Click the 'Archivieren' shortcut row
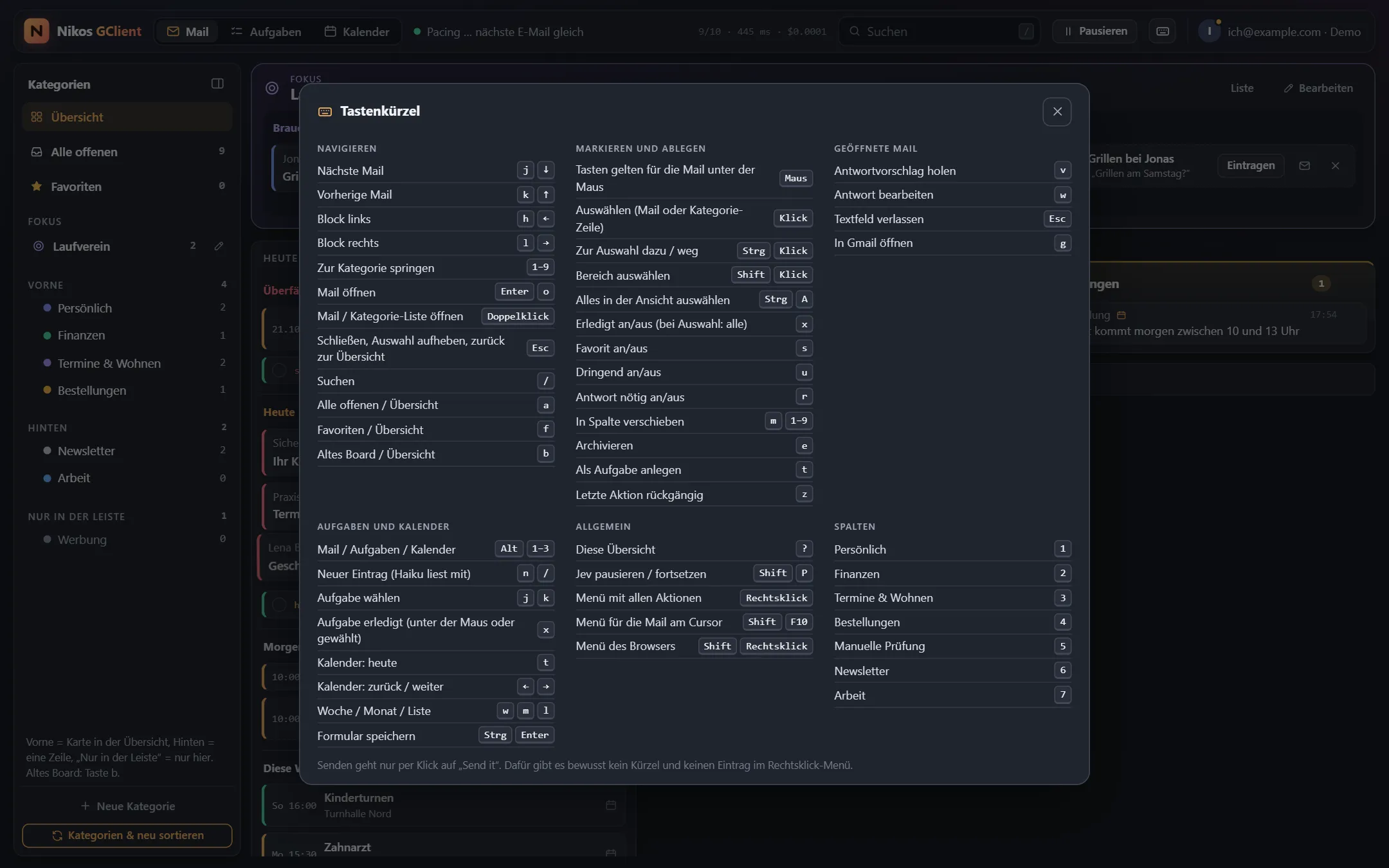Screen dimensions: 1389x868 coord(694,446)
